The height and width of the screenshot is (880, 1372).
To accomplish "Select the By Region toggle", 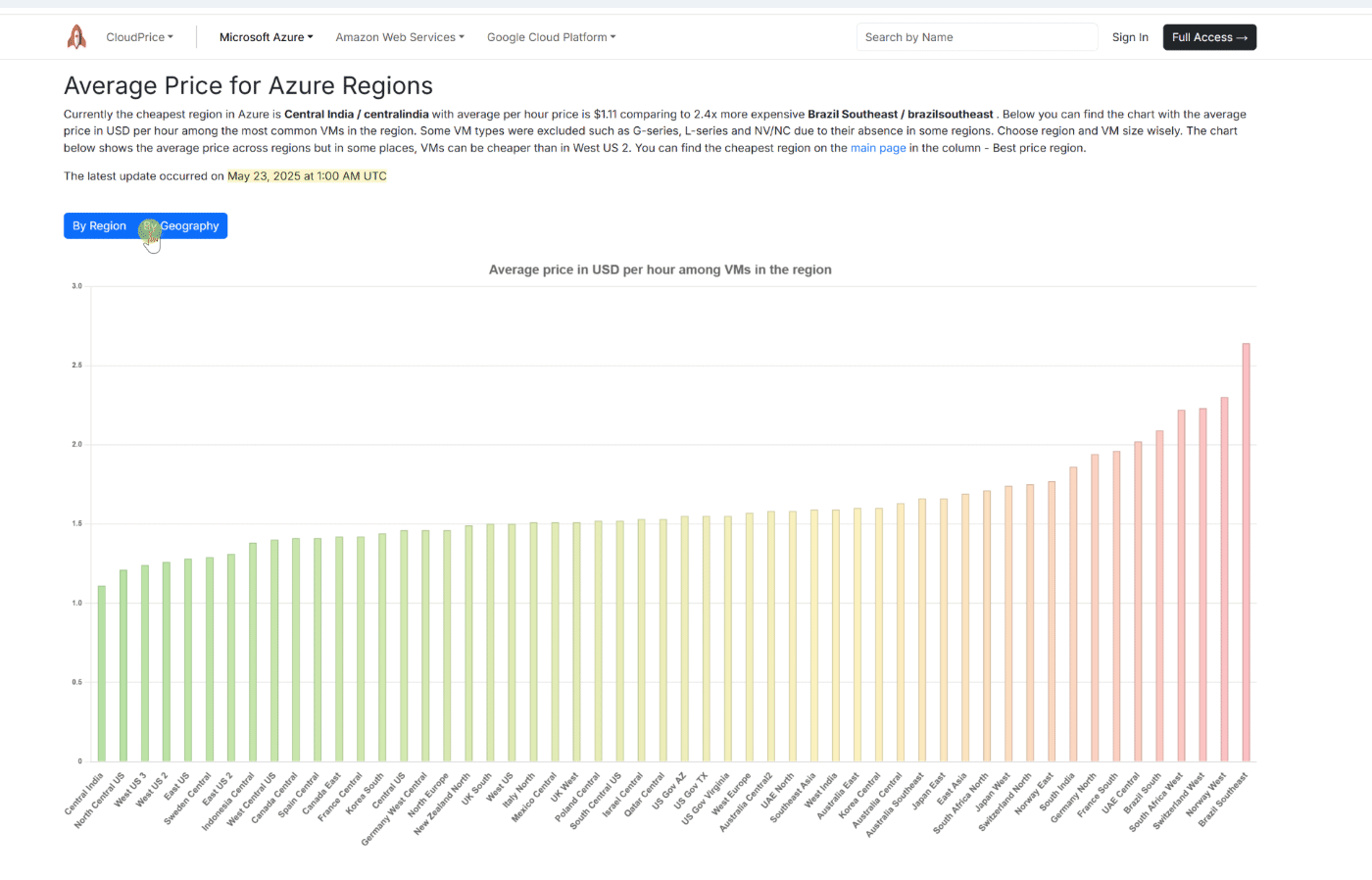I will tap(100, 226).
